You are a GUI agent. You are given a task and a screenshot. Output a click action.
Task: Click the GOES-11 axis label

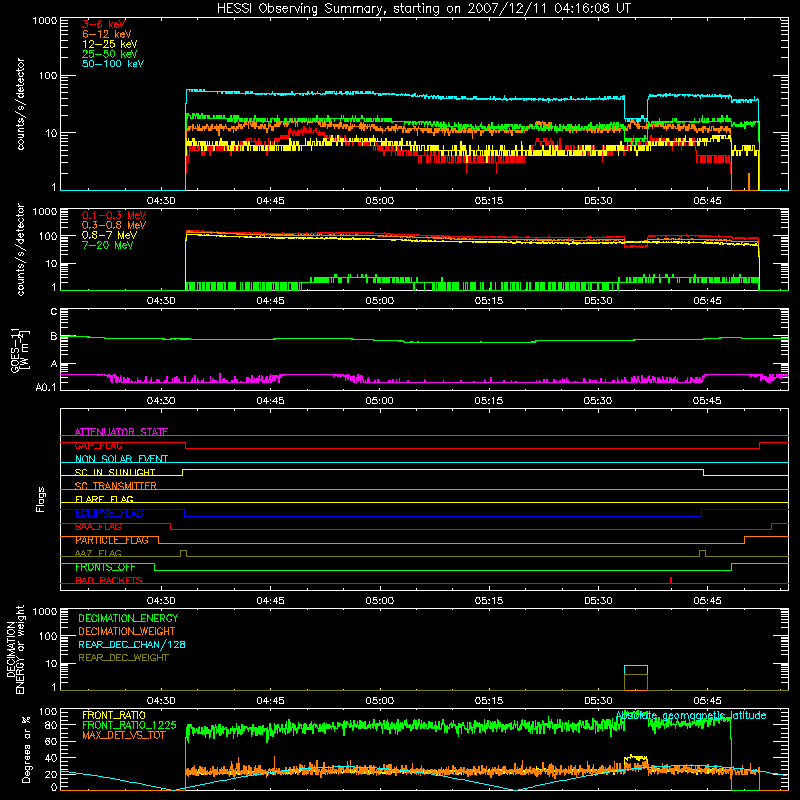(x=20, y=350)
